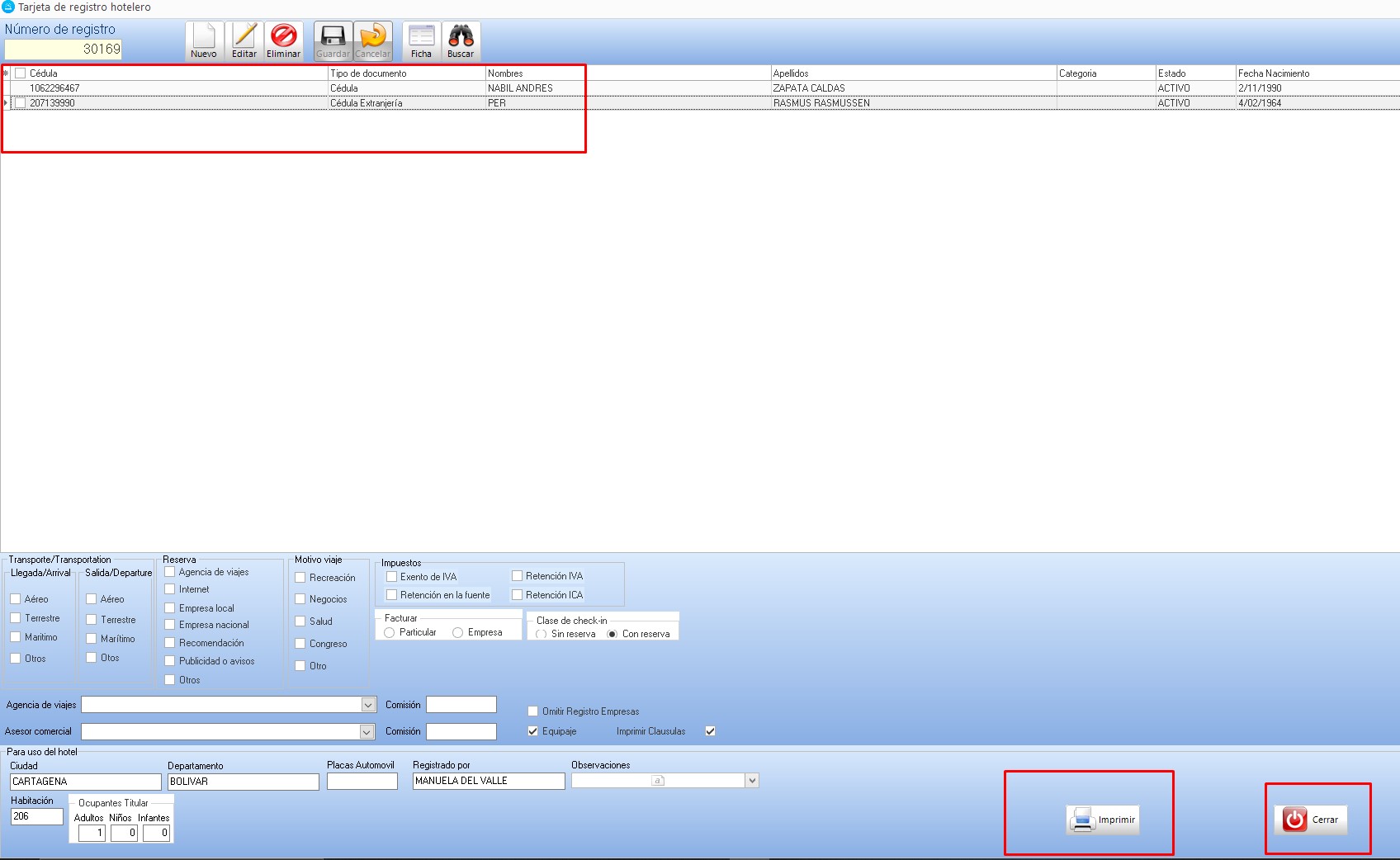Viewport: 1400px width, 860px height.
Task: Click the Cancelar undo arrow icon
Action: 373,37
